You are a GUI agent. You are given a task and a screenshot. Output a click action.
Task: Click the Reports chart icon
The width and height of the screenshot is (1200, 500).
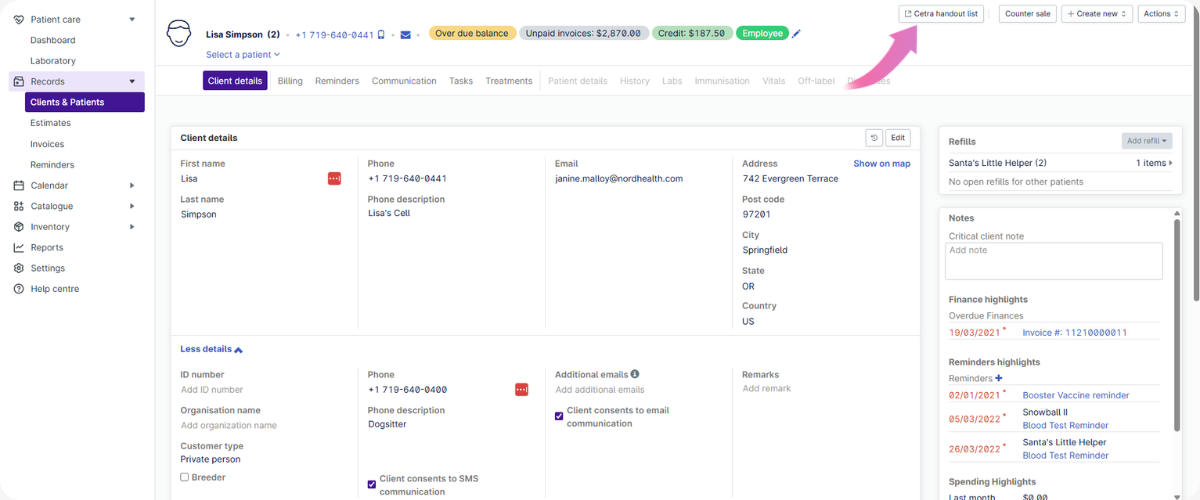click(19, 248)
